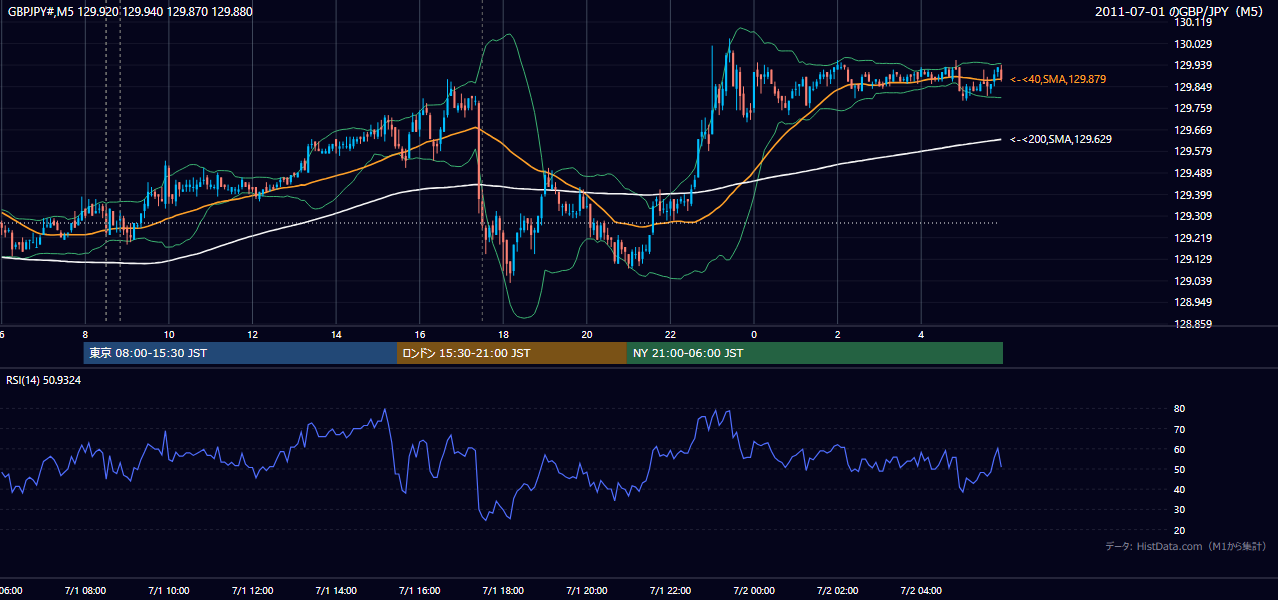Click the 7/1 14:00 time axis label

coord(336,591)
